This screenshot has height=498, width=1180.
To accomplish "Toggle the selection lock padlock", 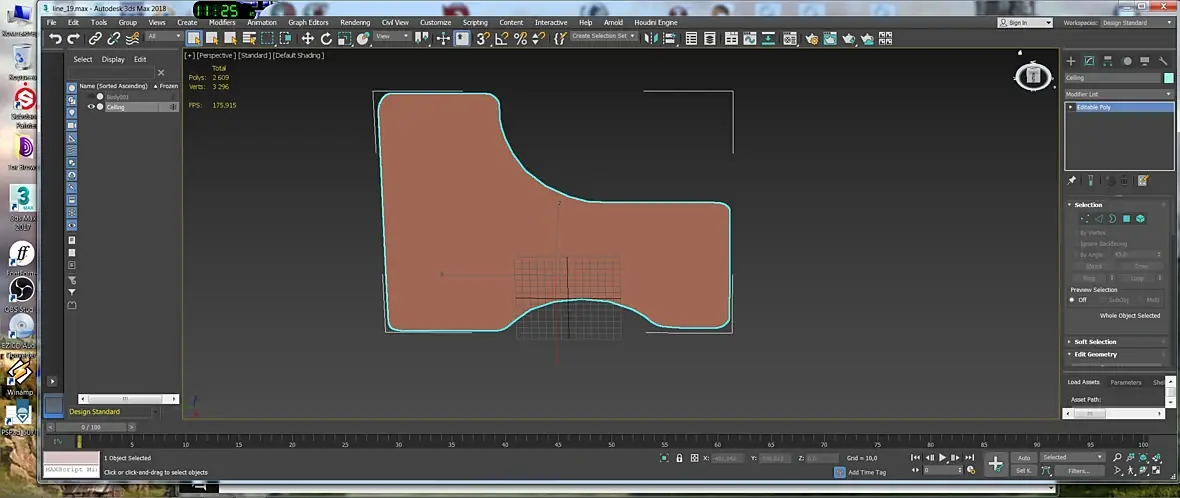I will (680, 458).
